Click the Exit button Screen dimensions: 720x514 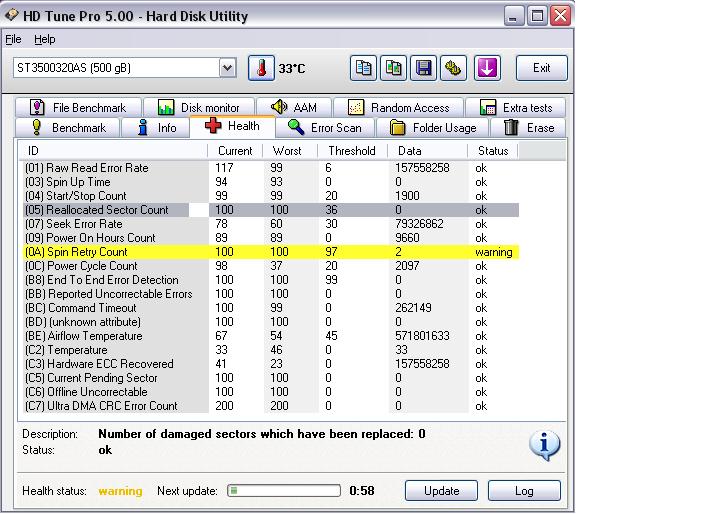[542, 68]
